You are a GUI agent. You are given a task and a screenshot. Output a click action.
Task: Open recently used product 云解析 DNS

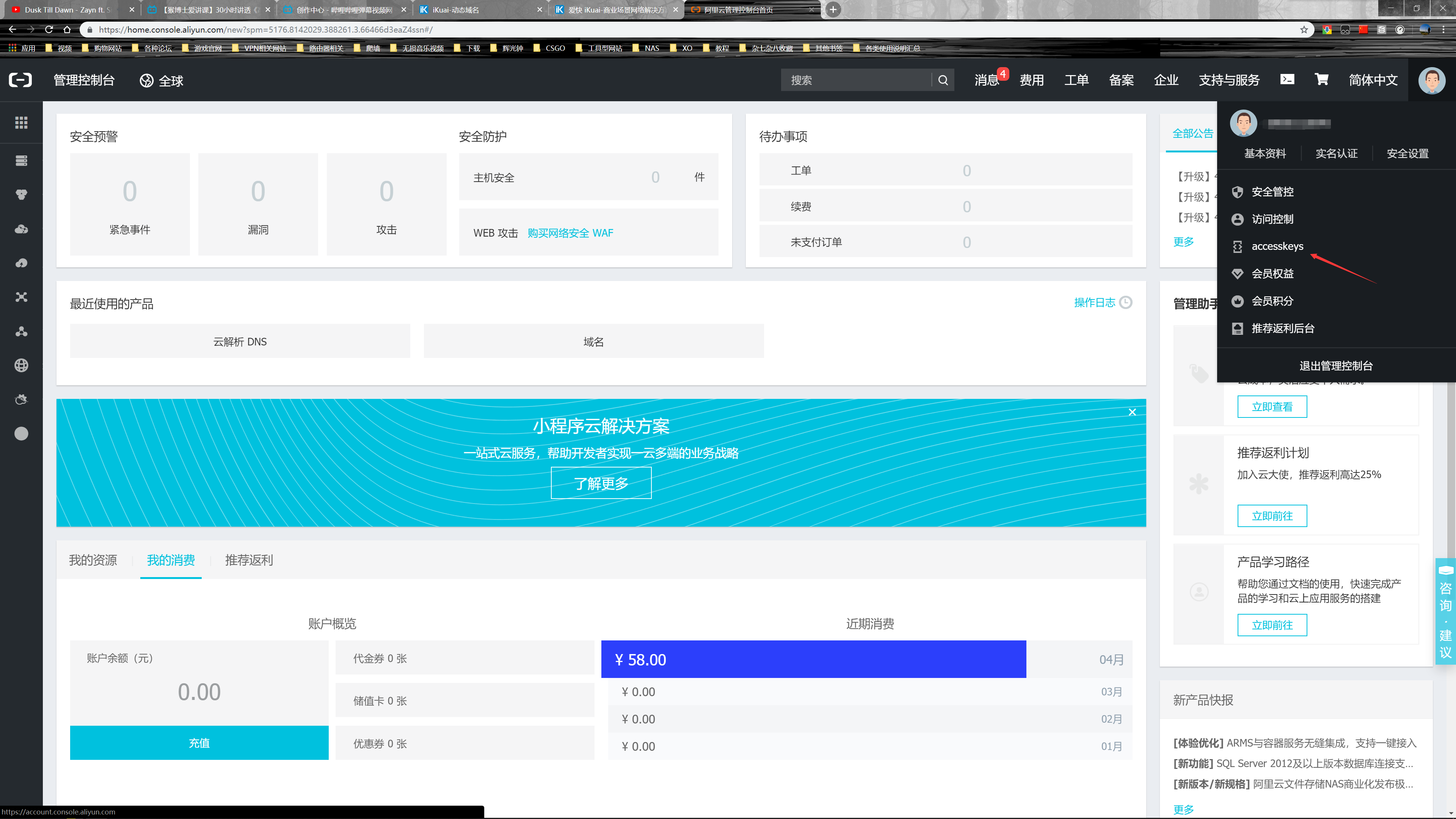tap(240, 341)
